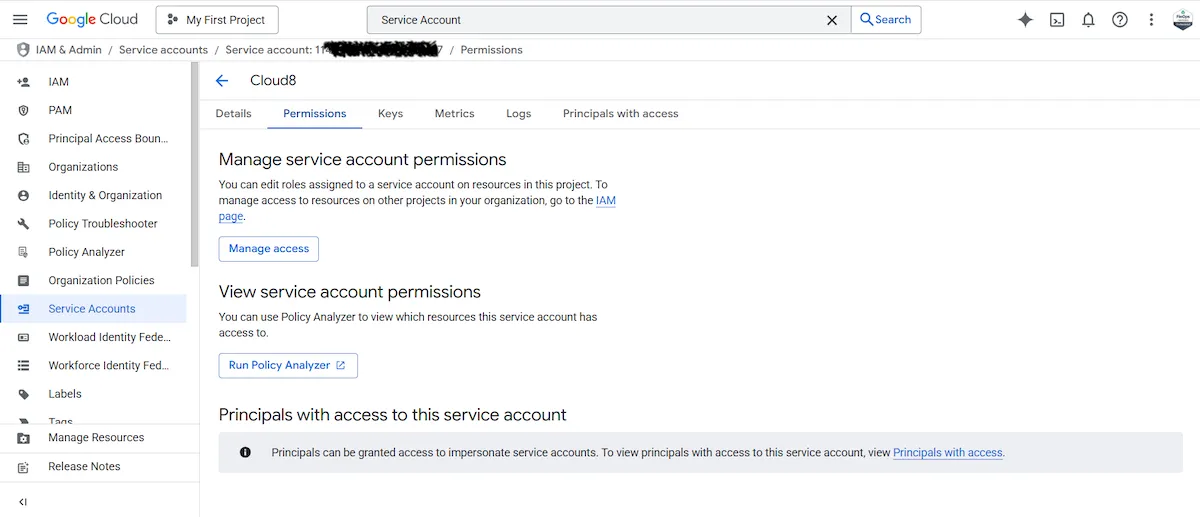The image size is (1200, 517).
Task: Click the PAM shield sidebar icon
Action: tap(23, 110)
